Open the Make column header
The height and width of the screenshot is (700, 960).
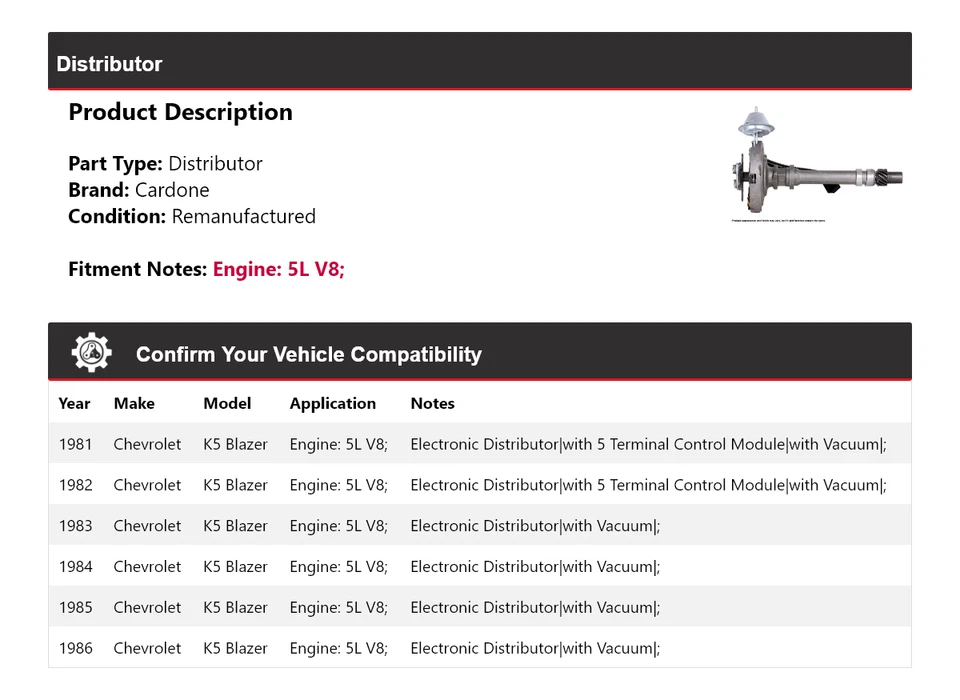[x=134, y=403]
